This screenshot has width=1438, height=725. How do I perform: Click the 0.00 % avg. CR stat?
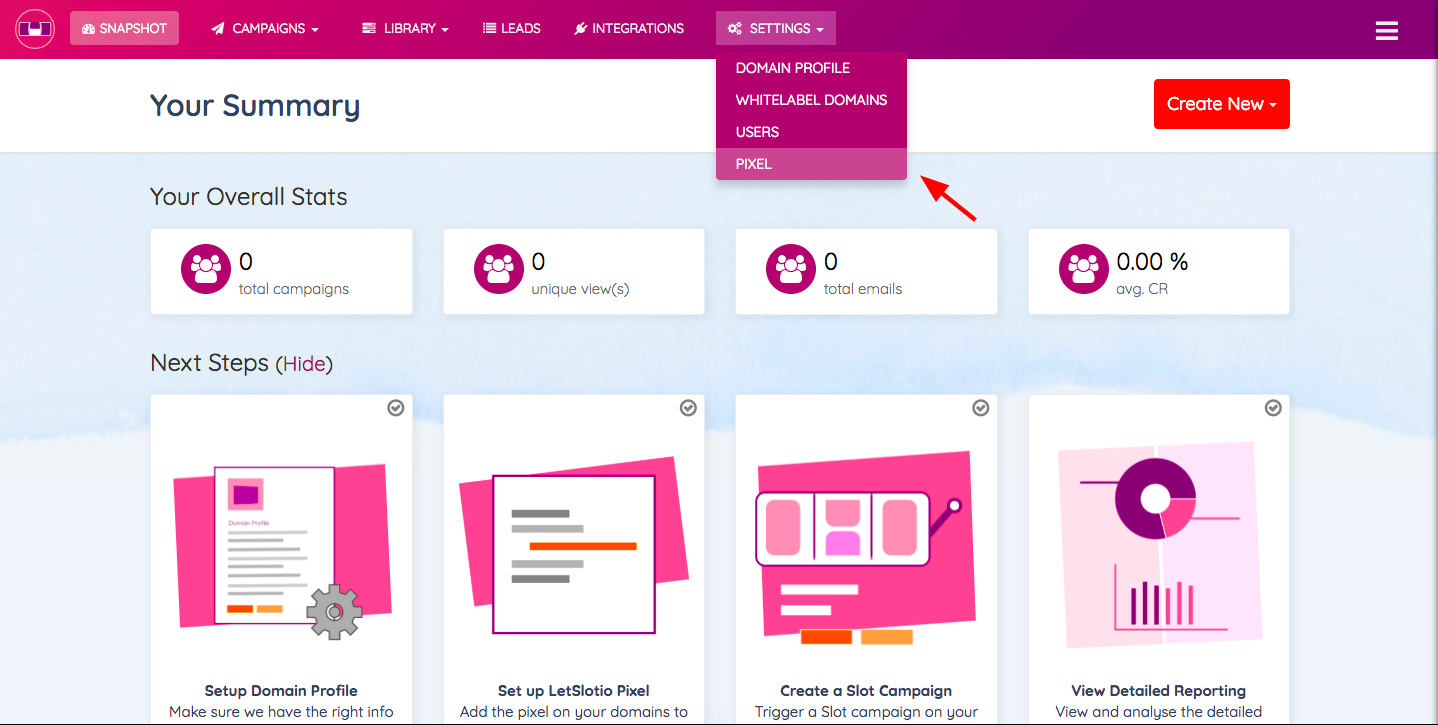1159,272
